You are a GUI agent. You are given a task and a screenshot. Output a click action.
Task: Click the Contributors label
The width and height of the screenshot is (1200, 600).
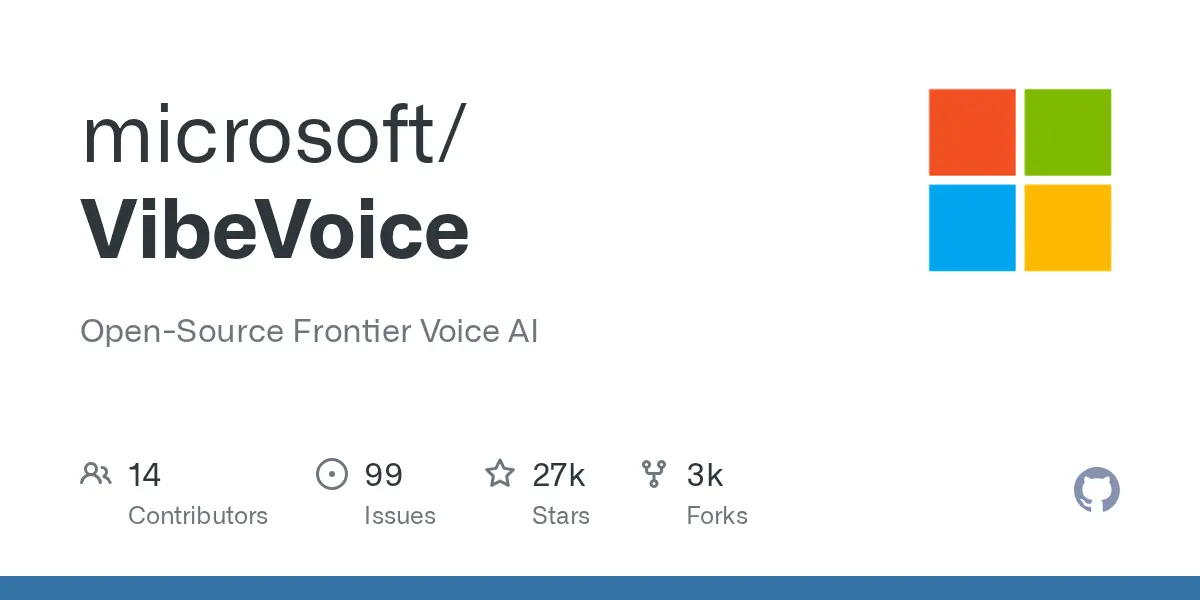point(198,516)
